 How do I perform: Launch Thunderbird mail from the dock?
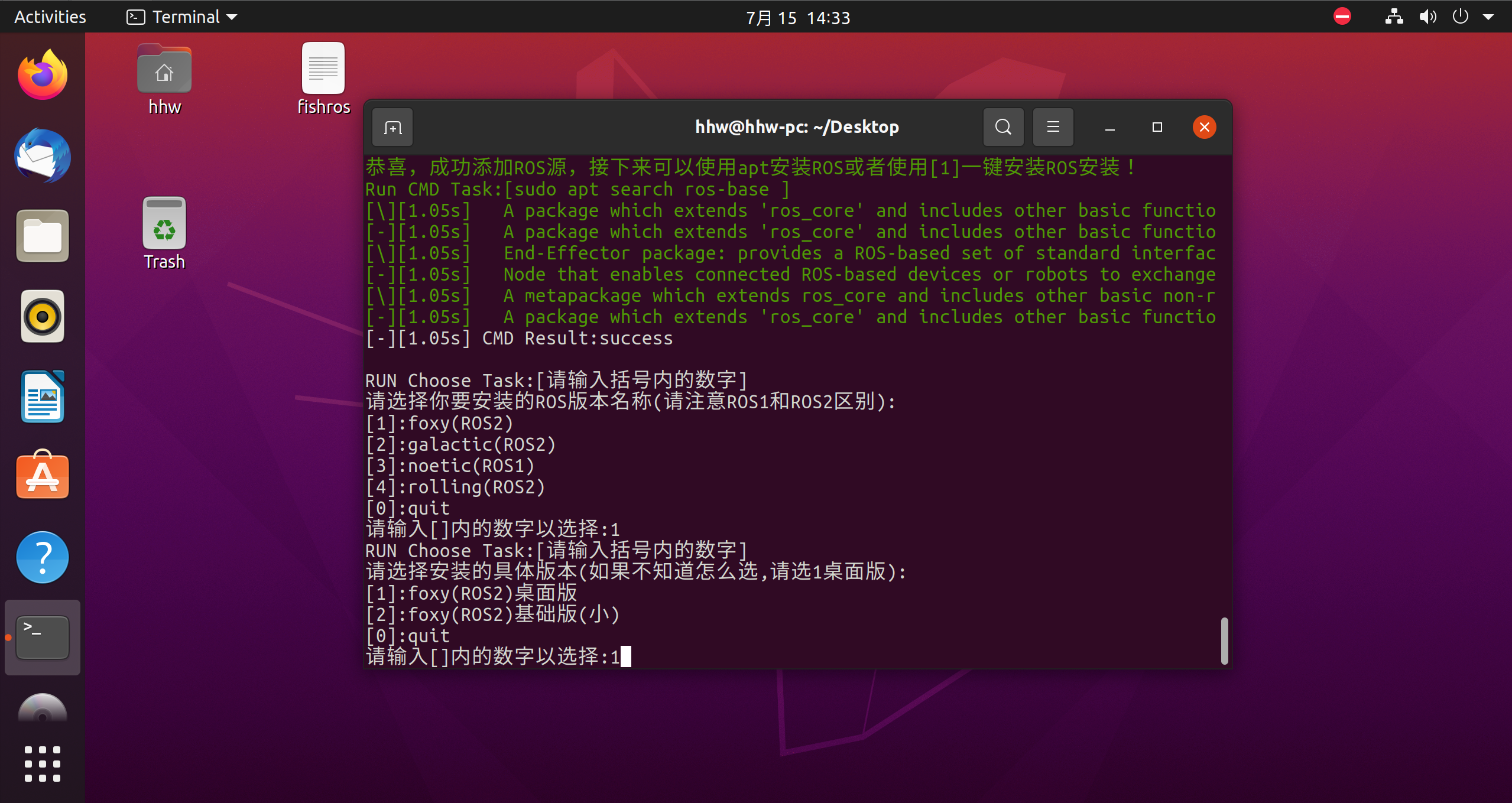[x=43, y=156]
